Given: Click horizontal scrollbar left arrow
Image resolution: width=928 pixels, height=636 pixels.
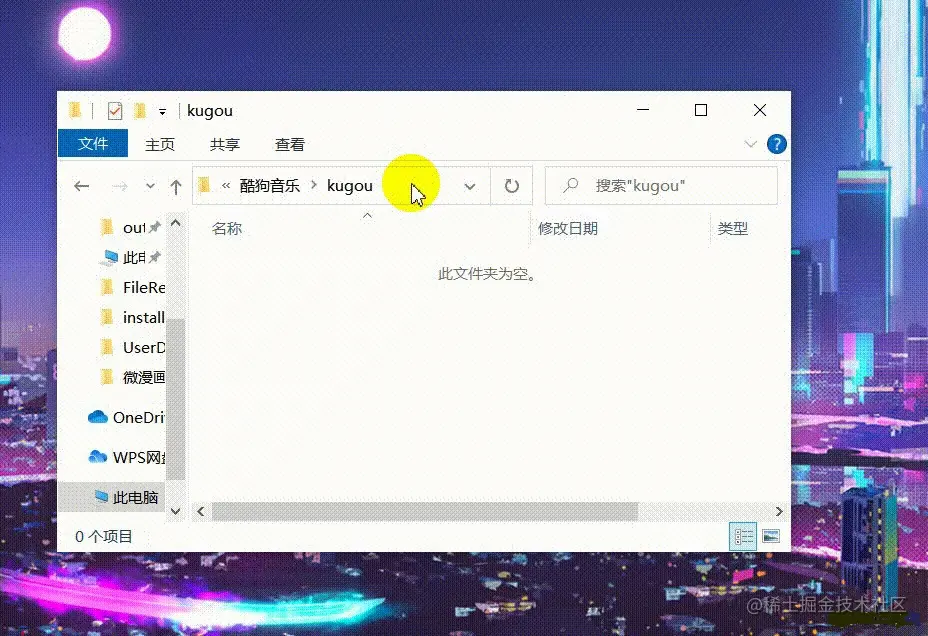Looking at the screenshot, I should 201,511.
